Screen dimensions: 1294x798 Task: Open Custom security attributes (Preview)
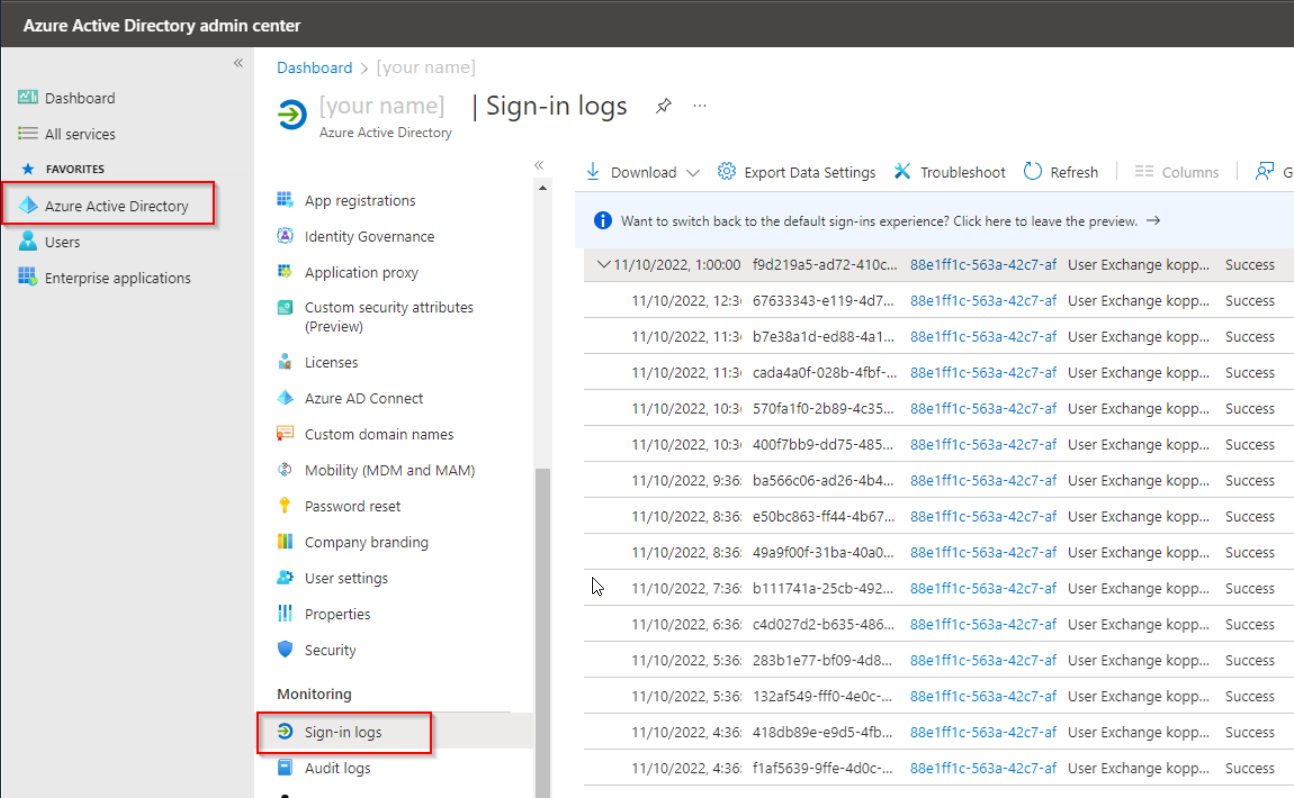click(x=389, y=317)
